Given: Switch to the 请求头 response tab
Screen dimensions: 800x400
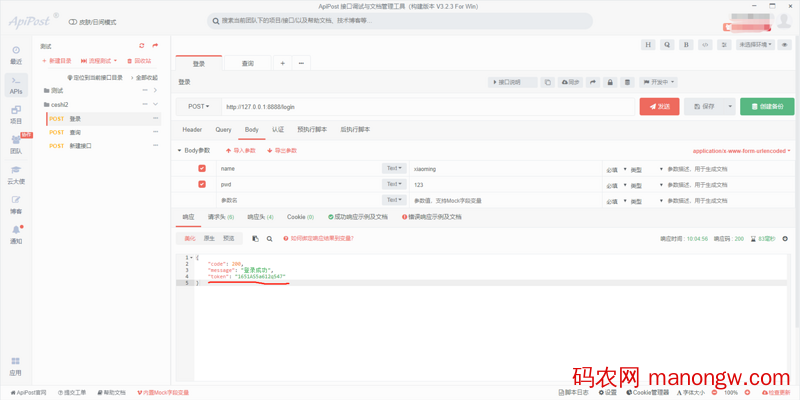Looking at the screenshot, I should [221, 217].
